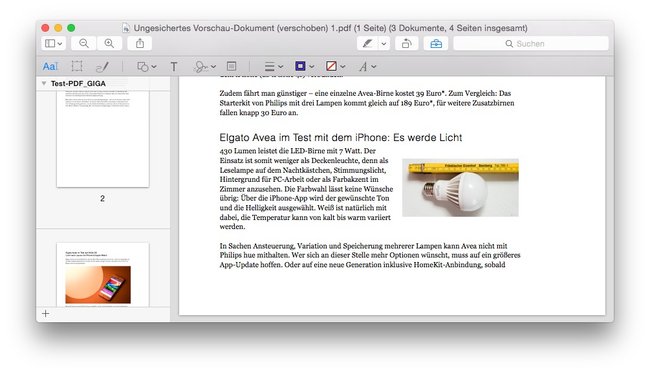Zoom in on the document

point(109,44)
